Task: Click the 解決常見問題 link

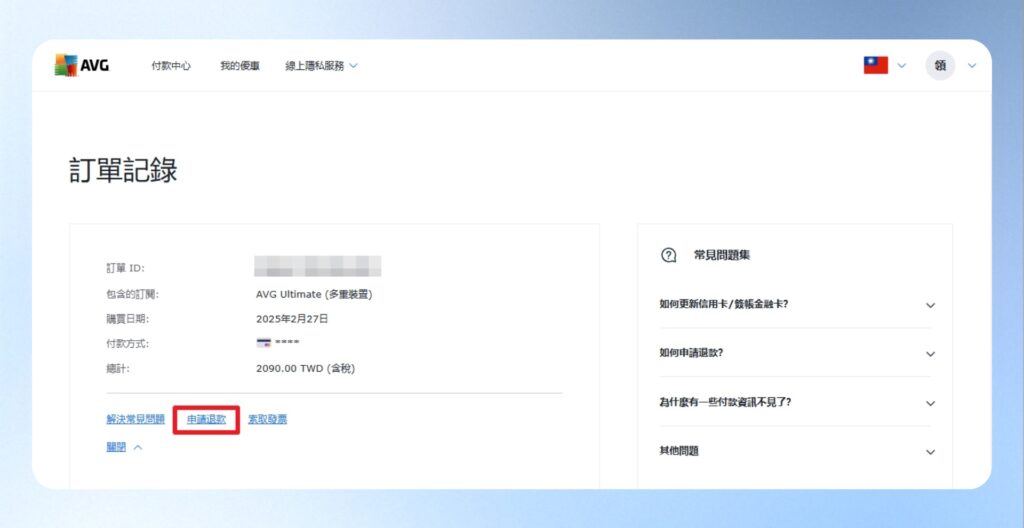Action: tap(135, 420)
